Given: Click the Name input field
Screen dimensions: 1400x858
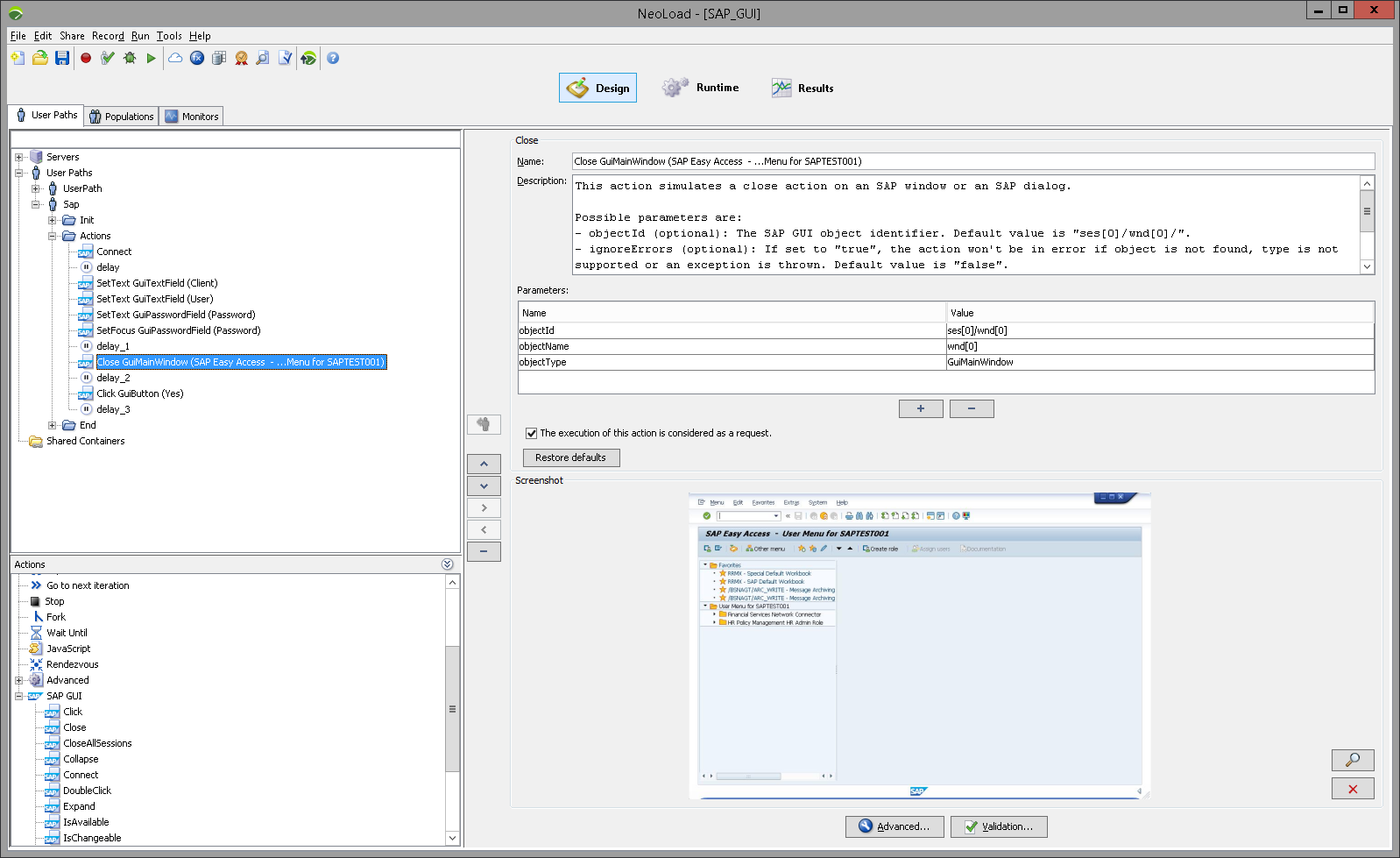Looking at the screenshot, I should point(972,161).
